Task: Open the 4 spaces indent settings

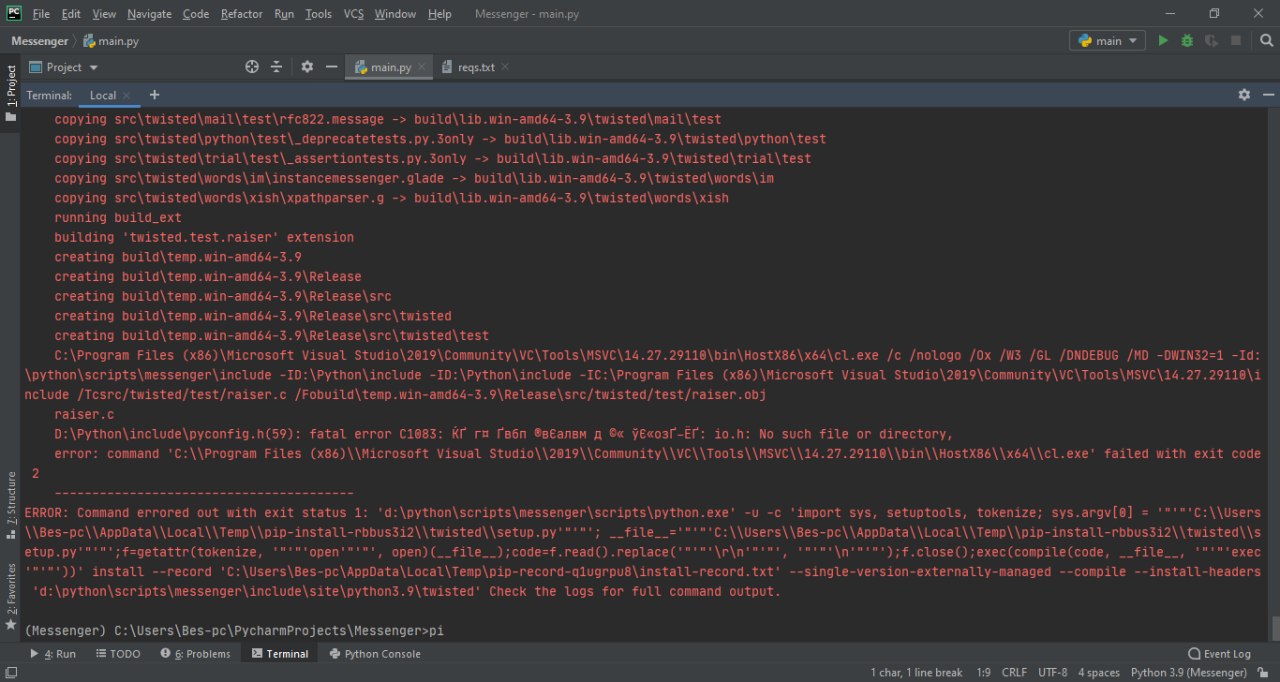Action: click(x=1098, y=673)
